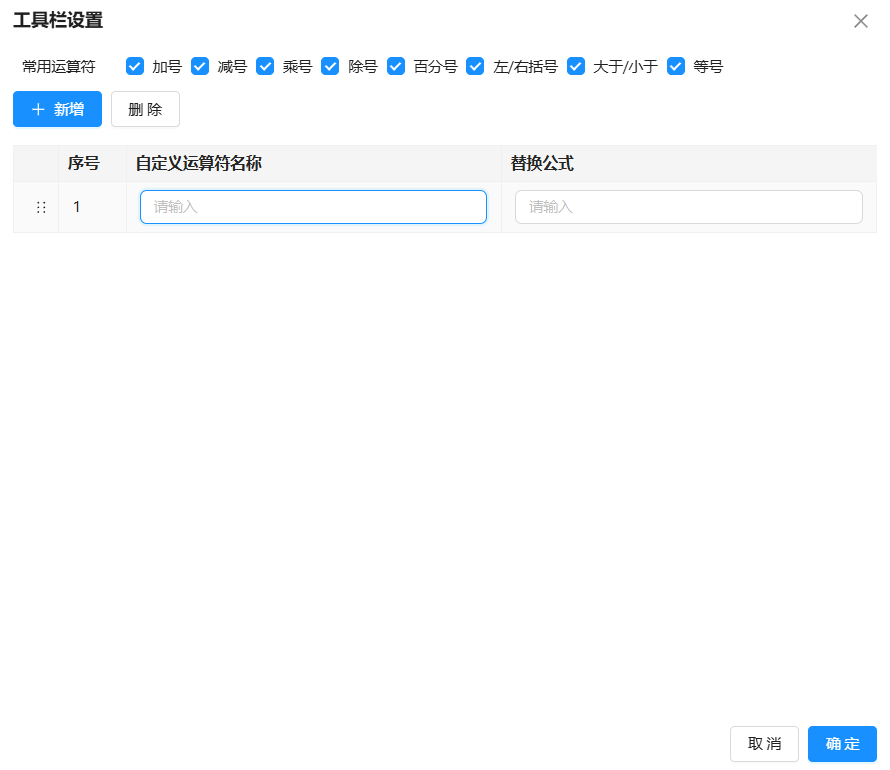Click the 取消 button
The image size is (890, 770).
tap(764, 744)
